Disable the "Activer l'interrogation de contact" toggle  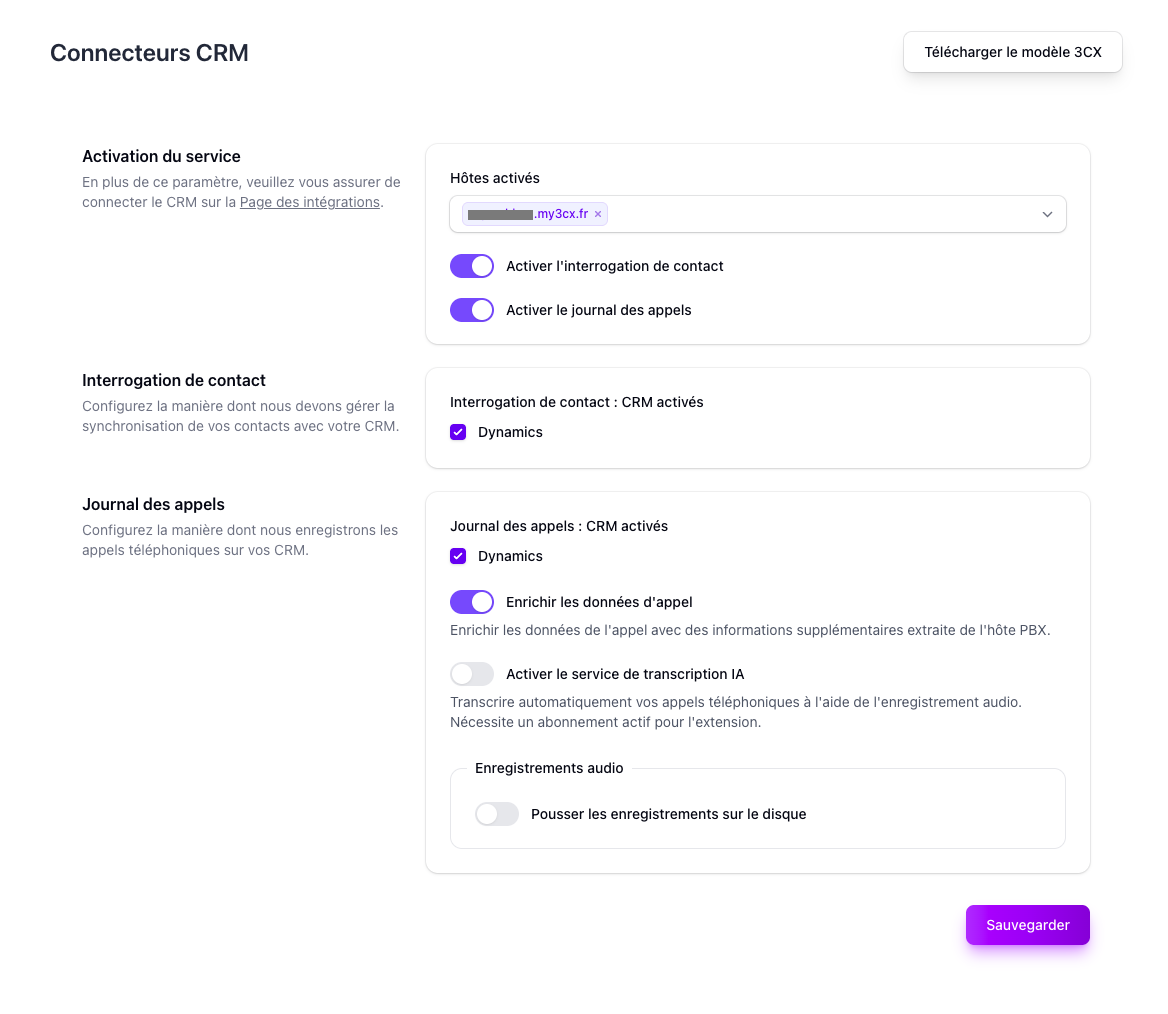[471, 266]
